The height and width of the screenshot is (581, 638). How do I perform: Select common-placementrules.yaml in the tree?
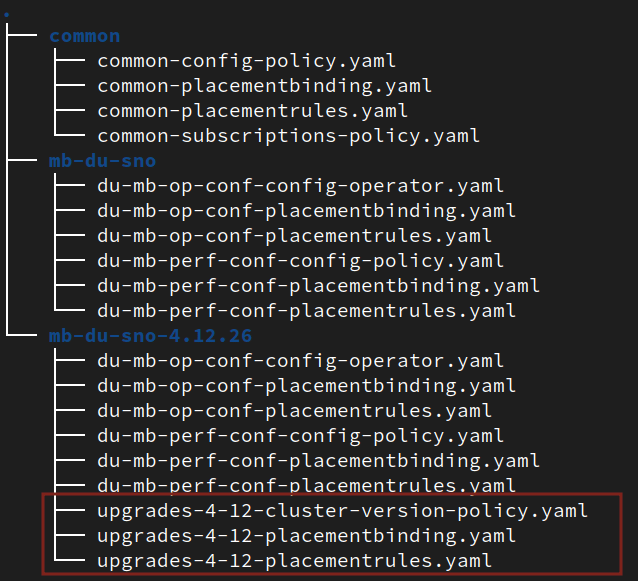click(x=253, y=111)
